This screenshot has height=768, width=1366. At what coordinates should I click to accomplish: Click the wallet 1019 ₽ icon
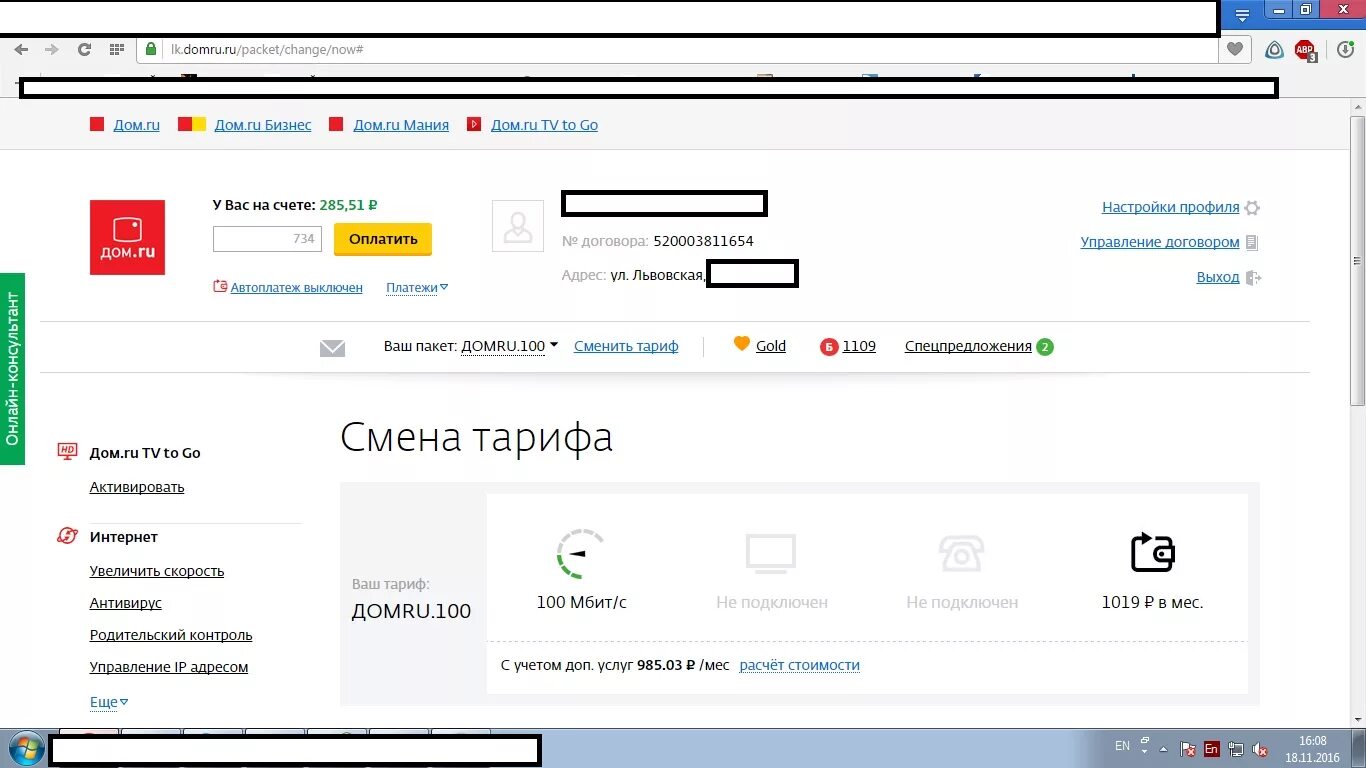click(x=1152, y=552)
